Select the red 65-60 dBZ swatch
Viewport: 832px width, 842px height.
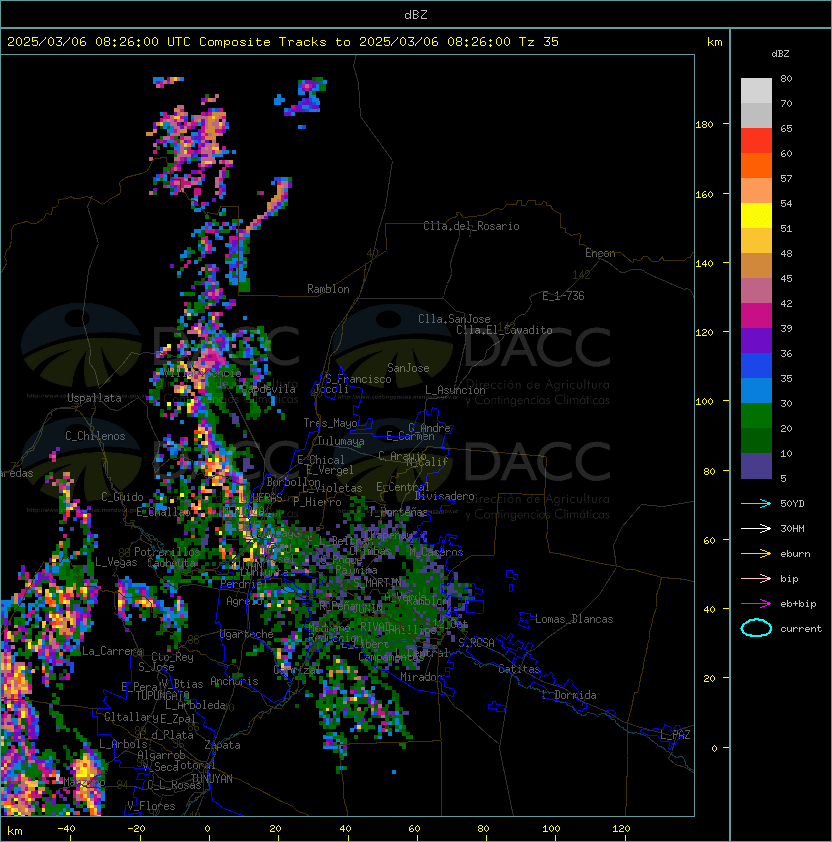(x=756, y=141)
